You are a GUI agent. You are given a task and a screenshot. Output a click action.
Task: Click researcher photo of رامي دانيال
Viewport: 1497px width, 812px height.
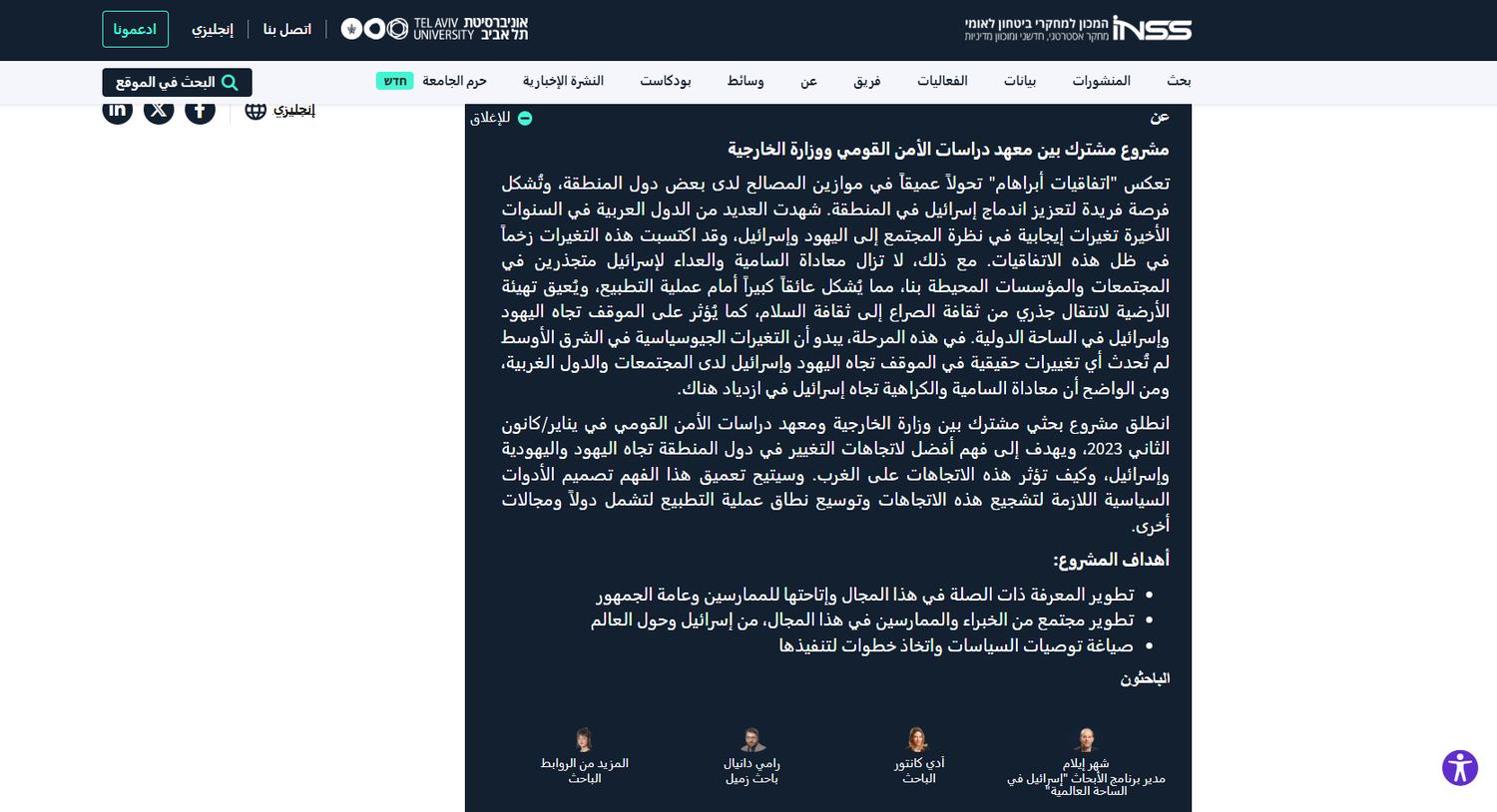(752, 740)
